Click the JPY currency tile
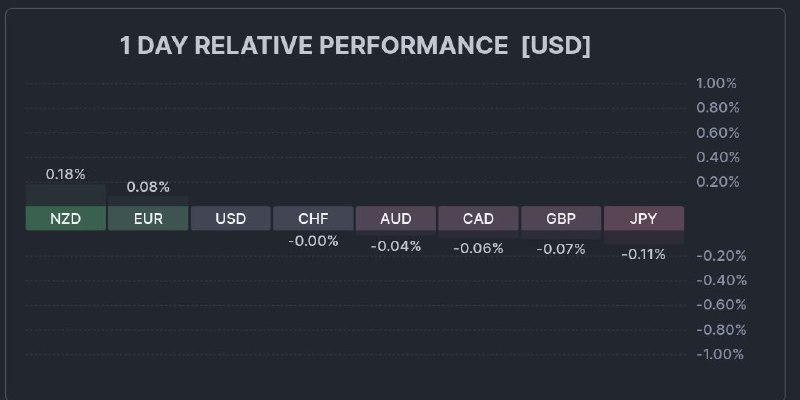Viewport: 800px width, 400px height. tap(643, 218)
